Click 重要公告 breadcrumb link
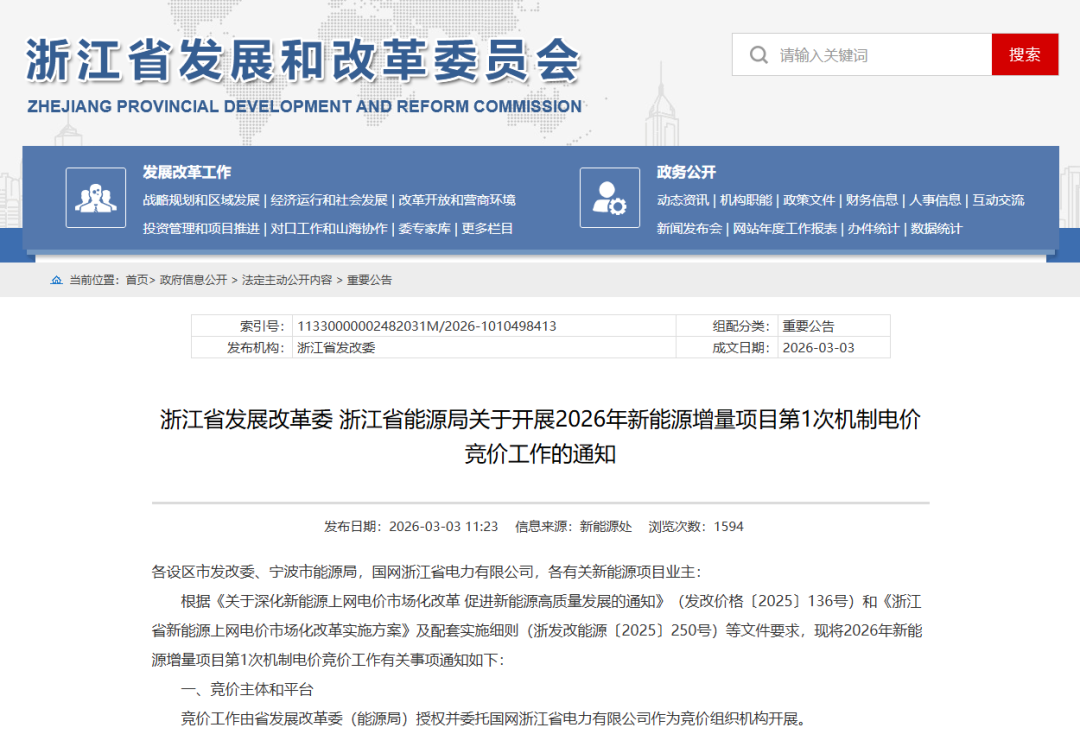This screenshot has width=1080, height=734. 369,280
